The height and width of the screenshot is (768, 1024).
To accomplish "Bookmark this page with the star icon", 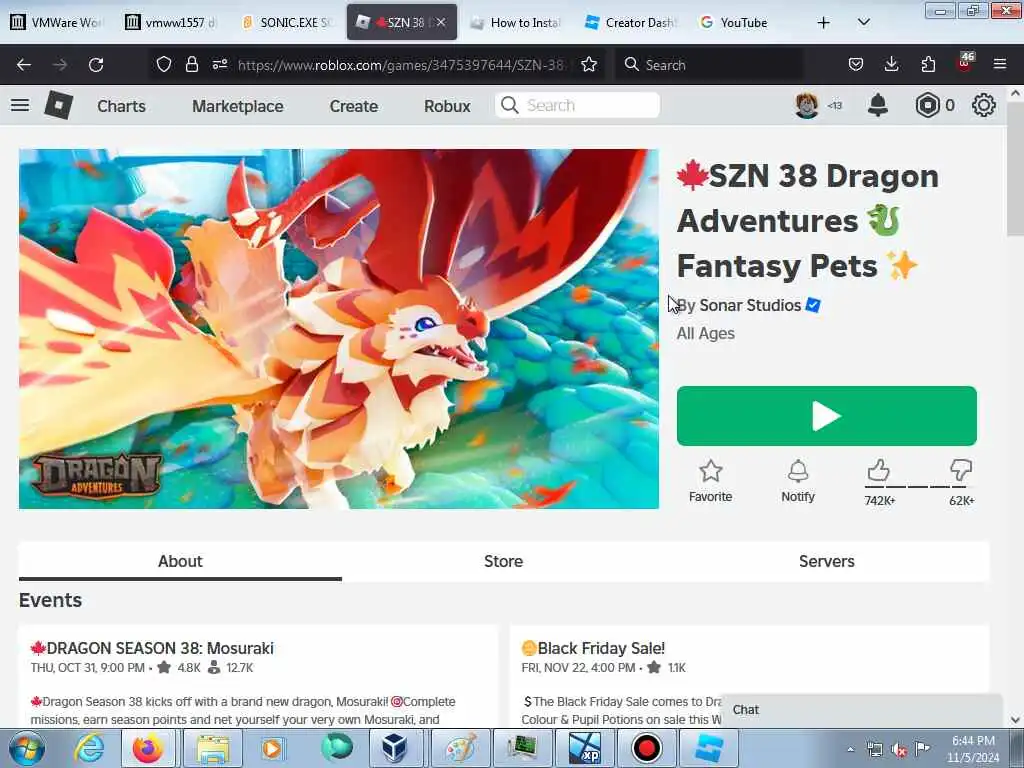I will coord(589,64).
